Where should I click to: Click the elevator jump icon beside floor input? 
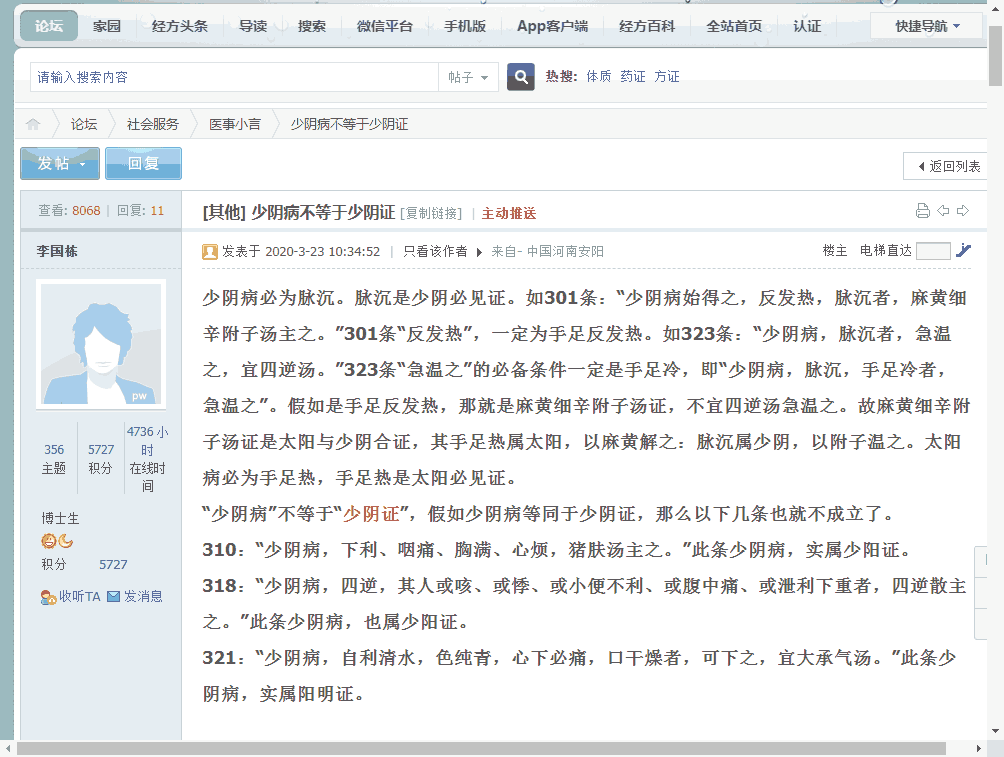pyautogui.click(x=963, y=251)
